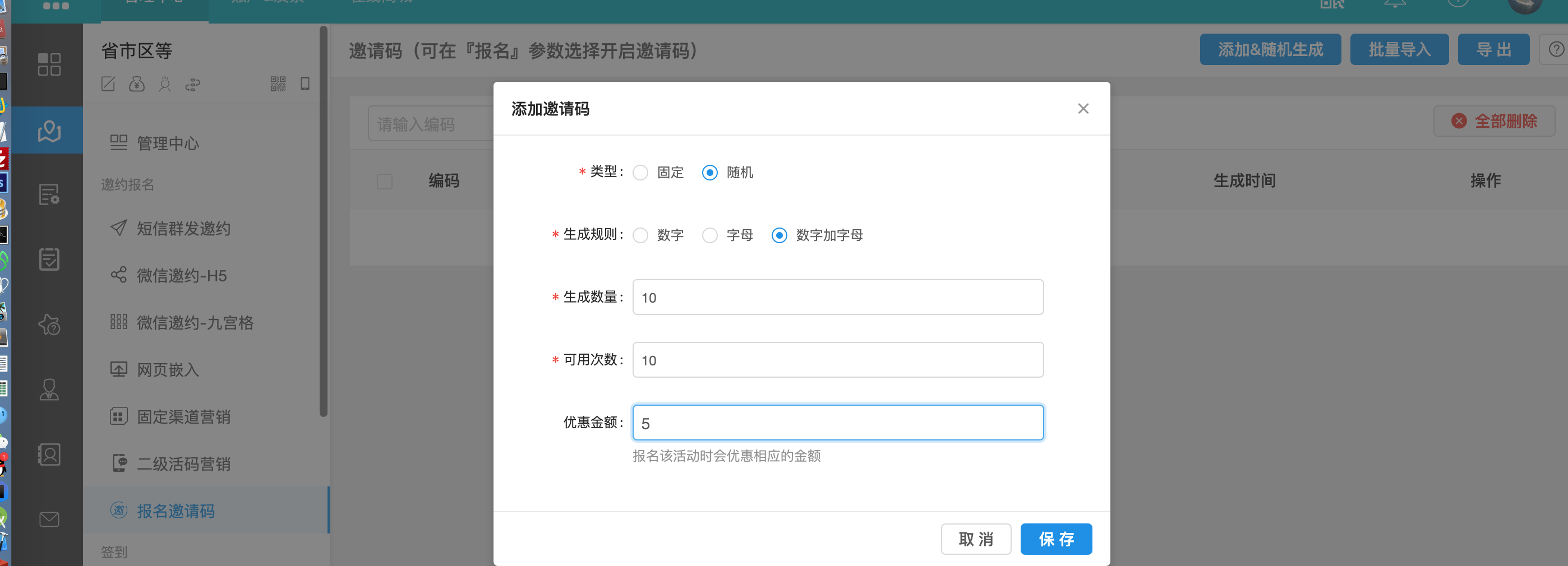This screenshot has width=1568, height=566.
Task: Select the map pin icon in the left rail
Action: (x=49, y=130)
